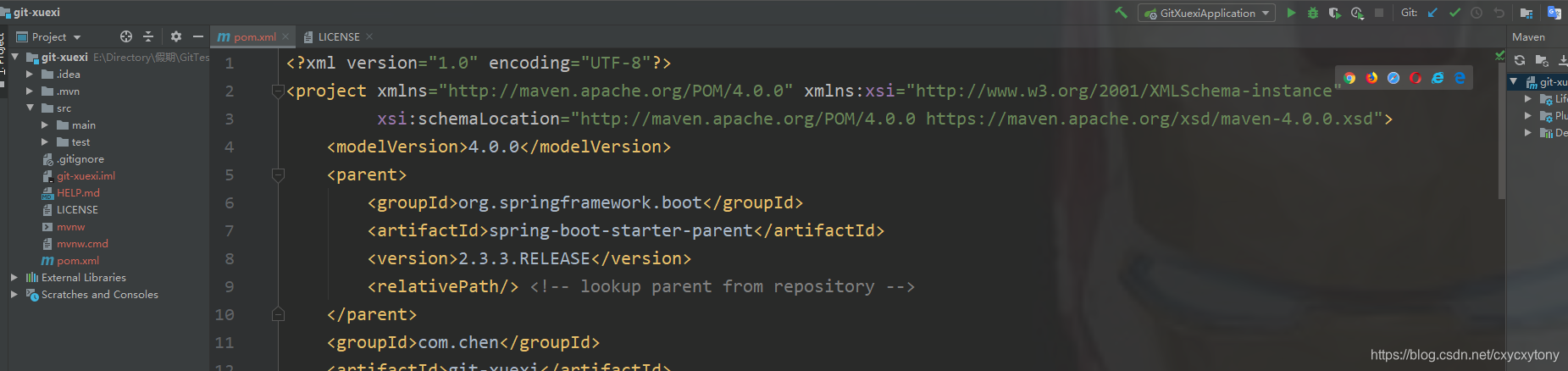Click Git Commit green checkmark
Viewport: 1568px width, 371px height.
pyautogui.click(x=1454, y=13)
